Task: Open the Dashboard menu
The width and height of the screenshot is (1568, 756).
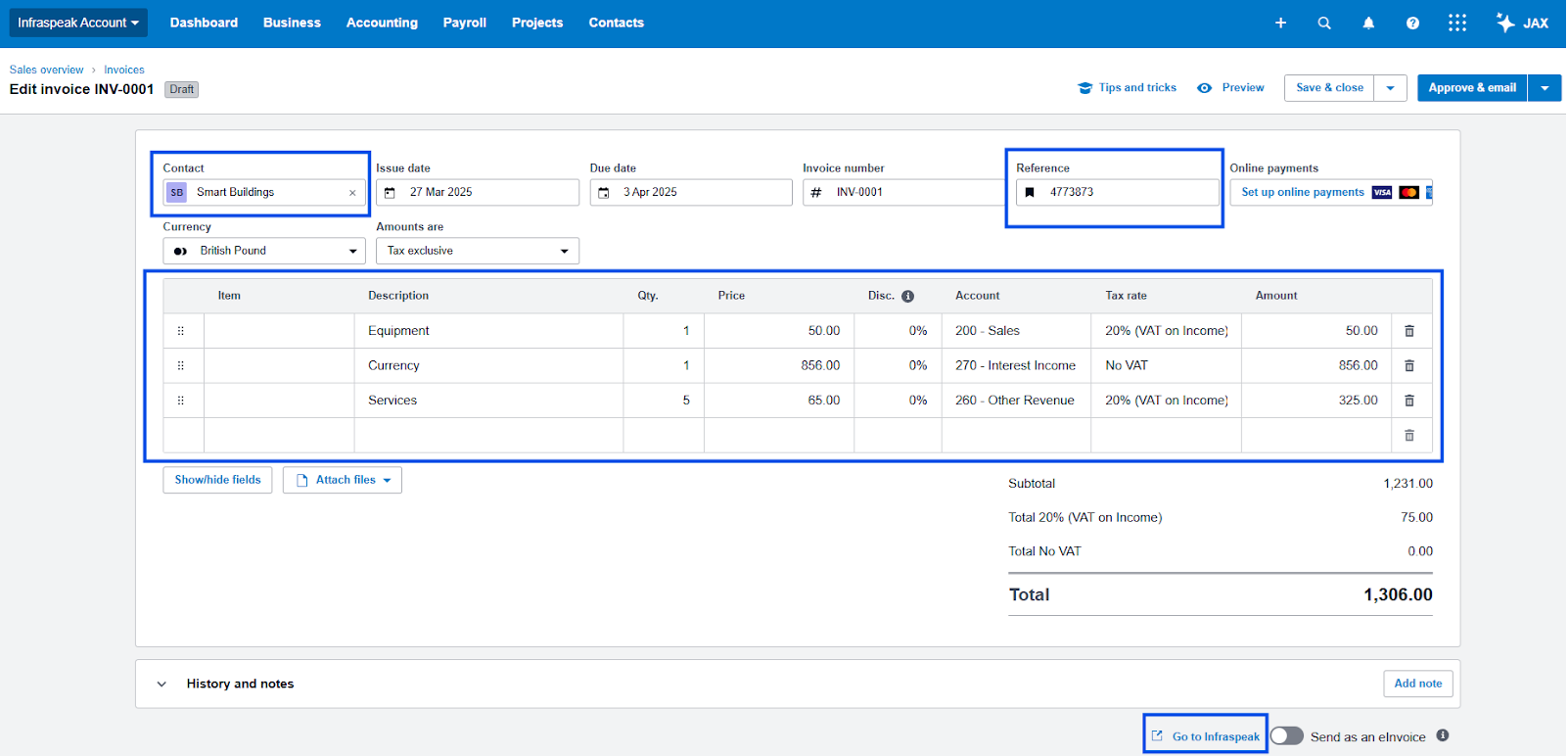Action: (x=204, y=23)
